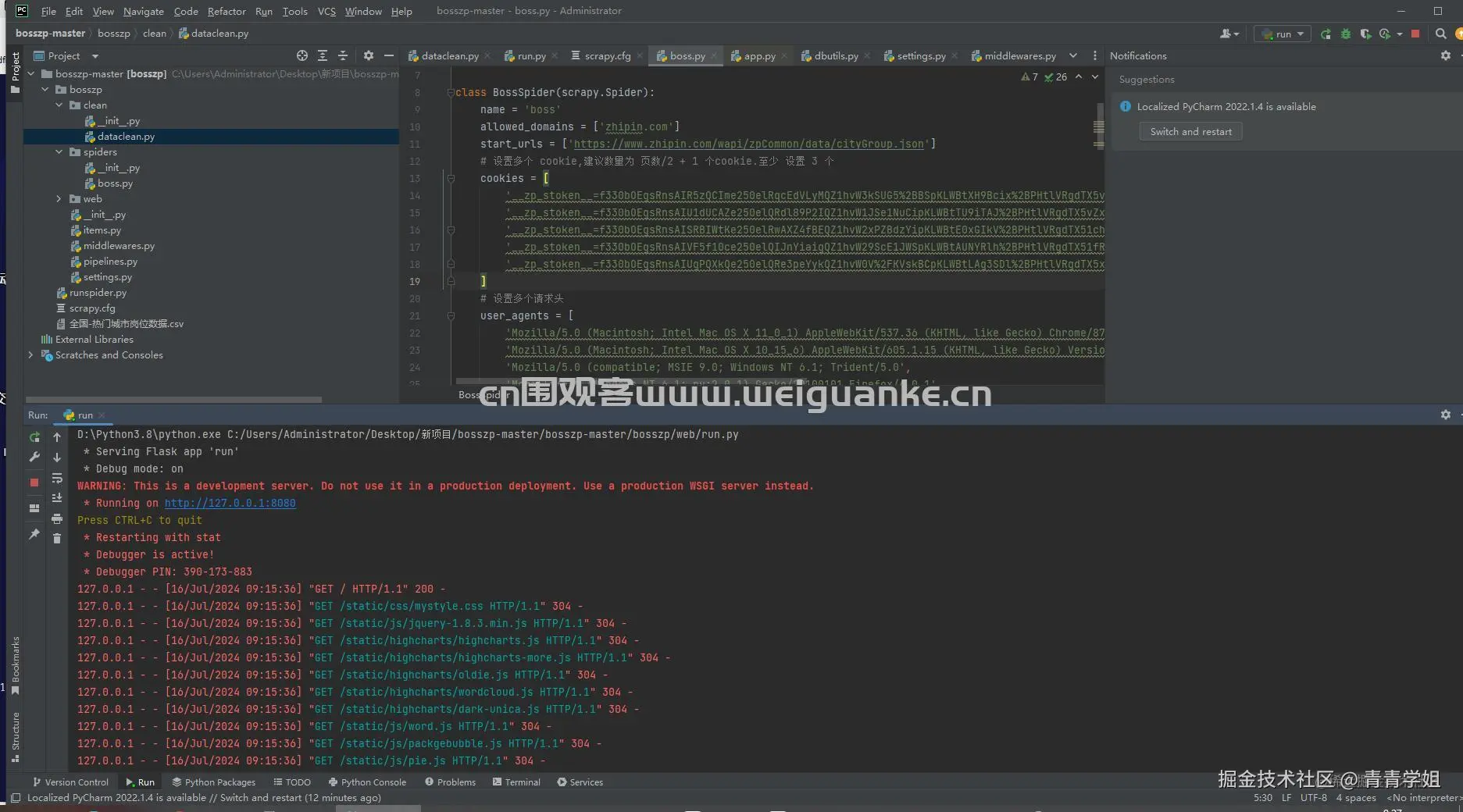This screenshot has height=812, width=1463.
Task: Toggle the Bookmarks side tool window
Action: click(x=15, y=666)
